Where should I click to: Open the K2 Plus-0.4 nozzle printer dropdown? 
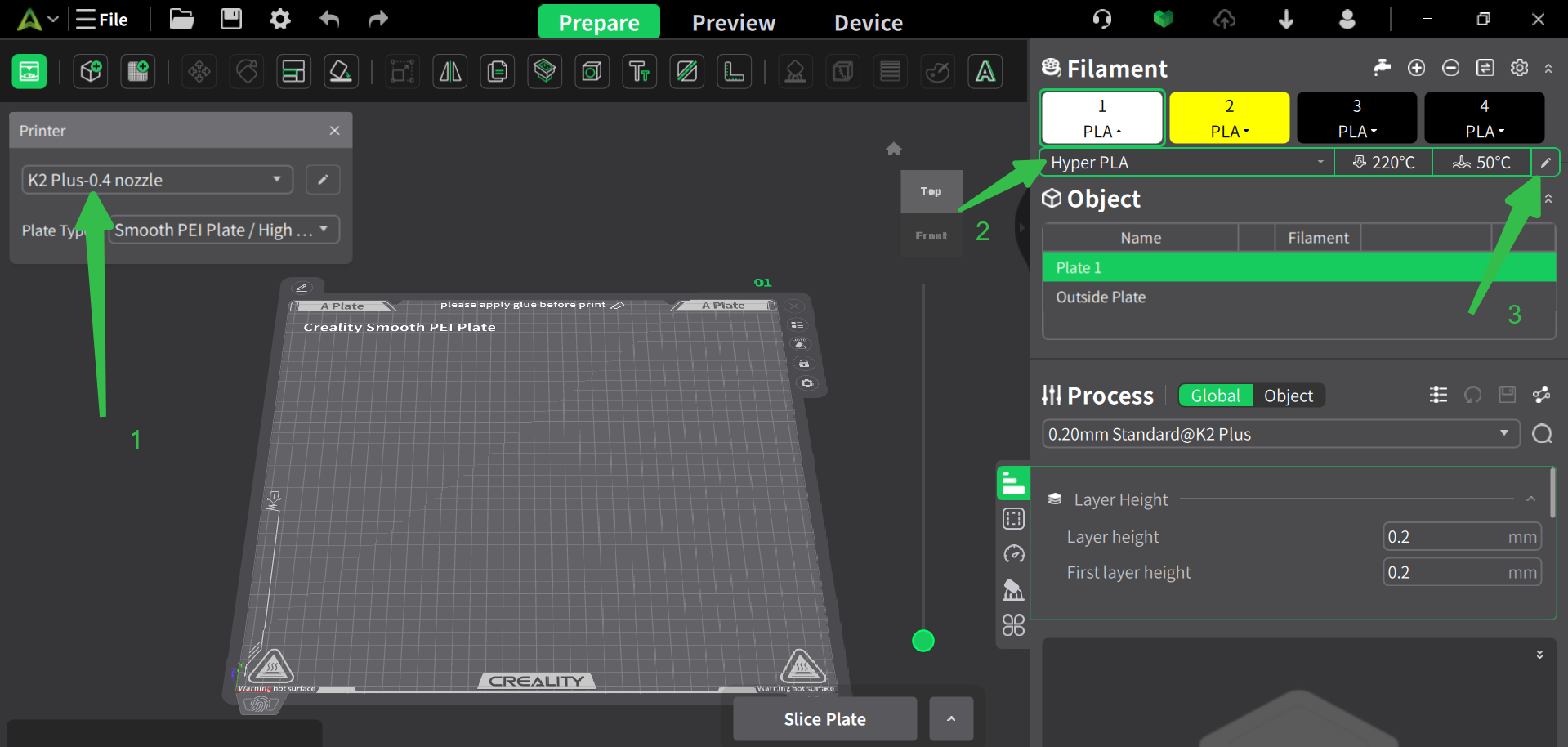click(x=157, y=180)
